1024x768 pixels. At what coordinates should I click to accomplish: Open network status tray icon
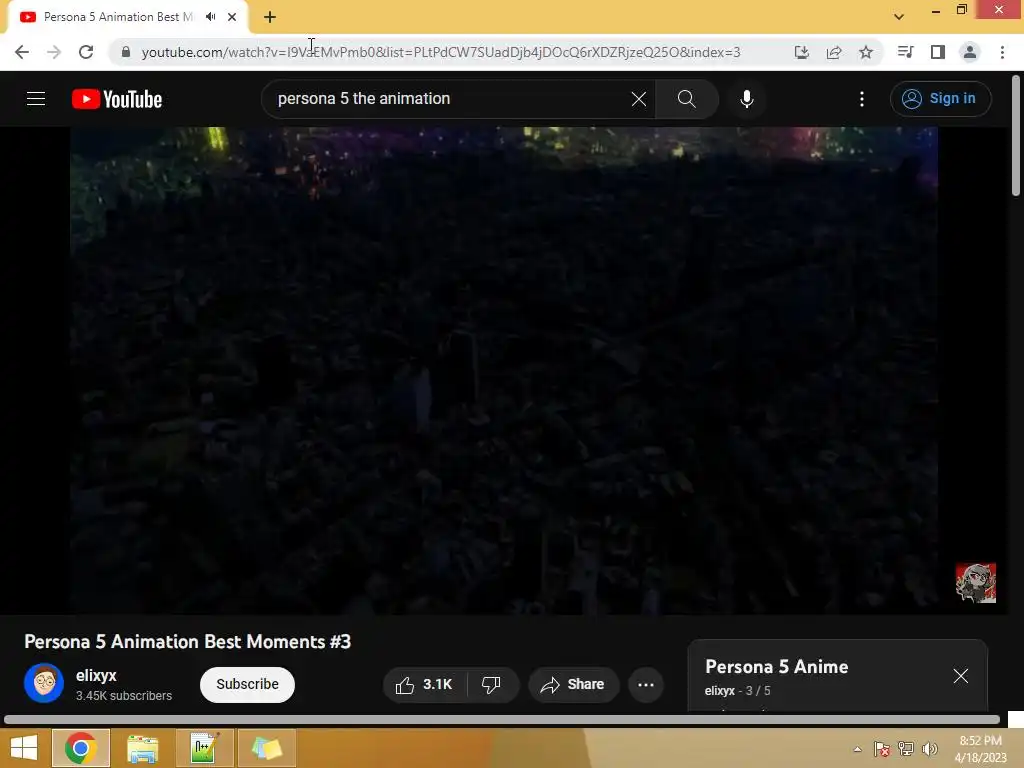point(906,749)
